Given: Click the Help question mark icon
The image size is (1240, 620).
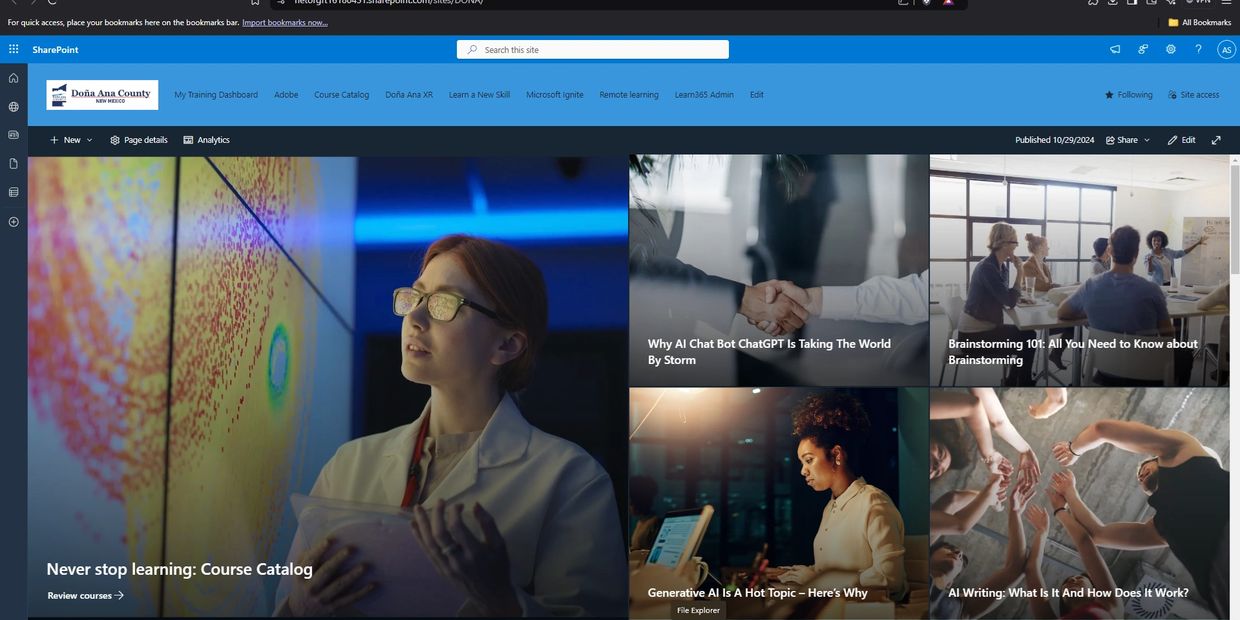Looking at the screenshot, I should tap(1199, 49).
